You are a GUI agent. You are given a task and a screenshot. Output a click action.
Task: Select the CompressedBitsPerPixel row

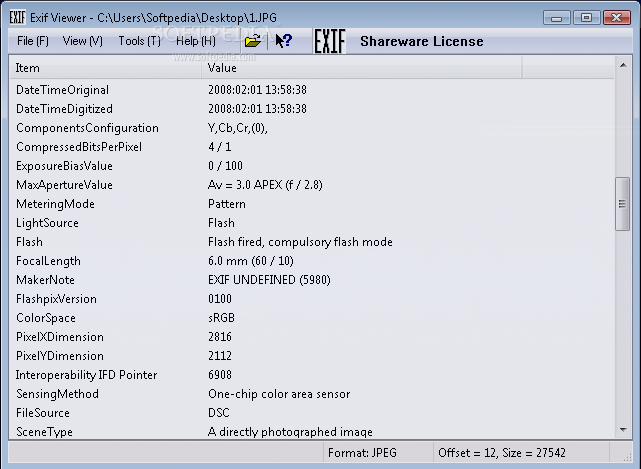(312, 147)
